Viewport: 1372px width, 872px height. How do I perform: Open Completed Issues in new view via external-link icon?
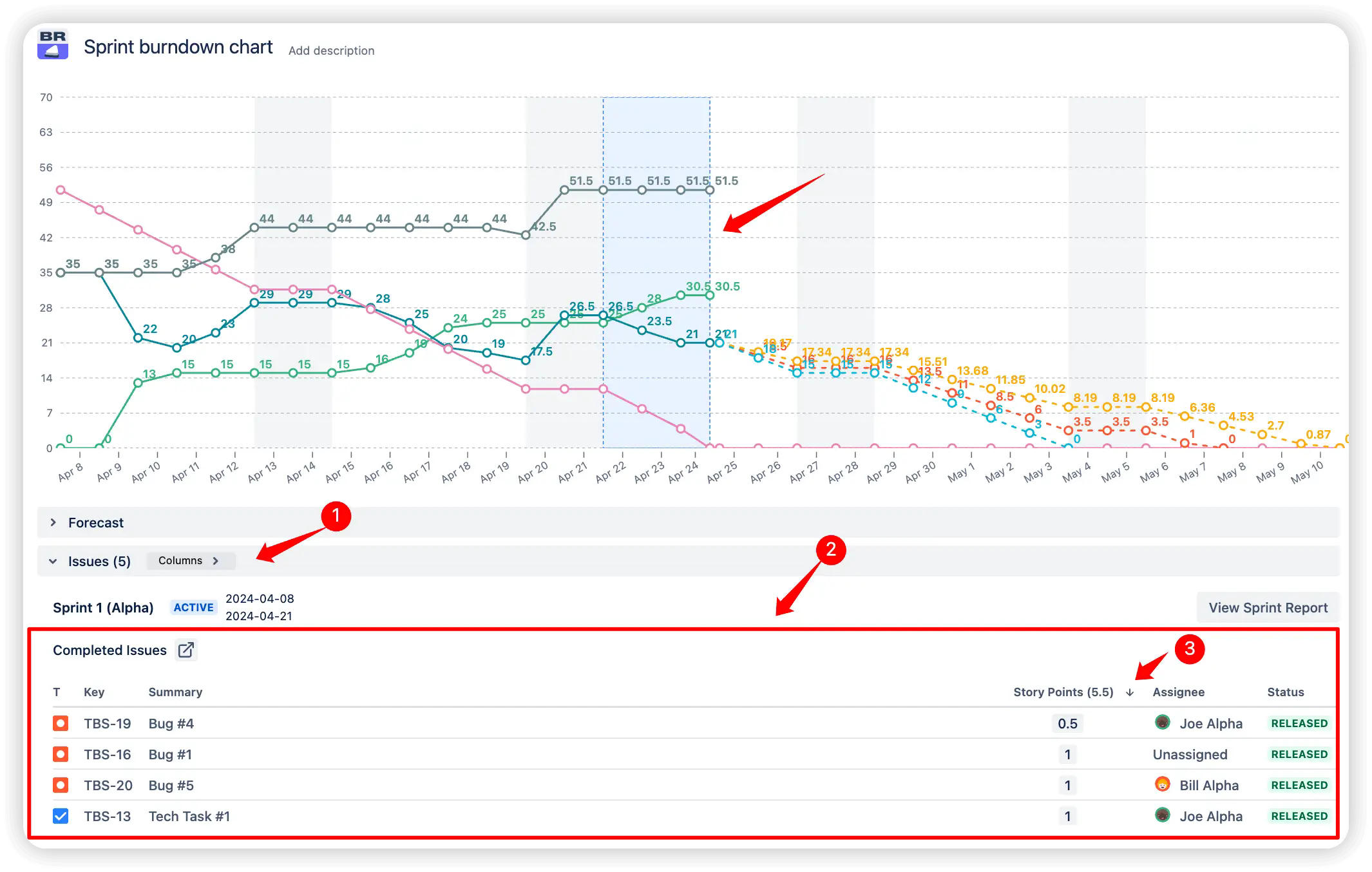point(186,650)
